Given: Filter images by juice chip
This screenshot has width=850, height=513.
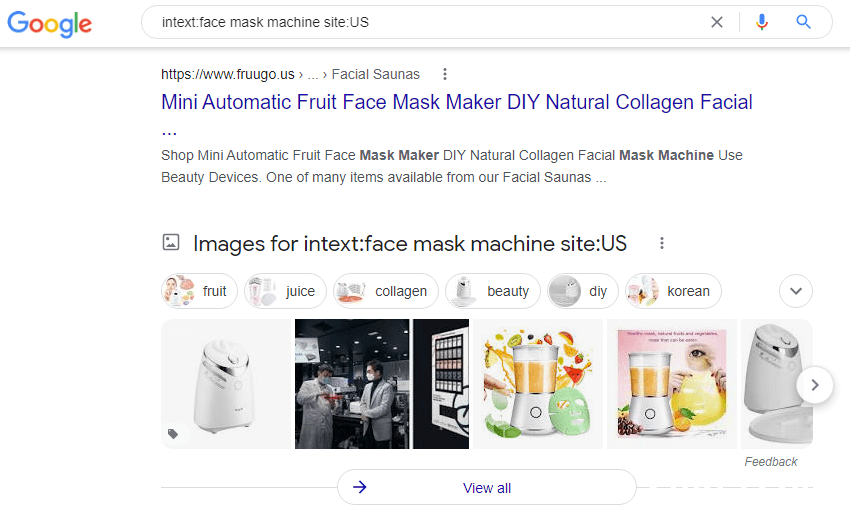Looking at the screenshot, I should pos(285,291).
